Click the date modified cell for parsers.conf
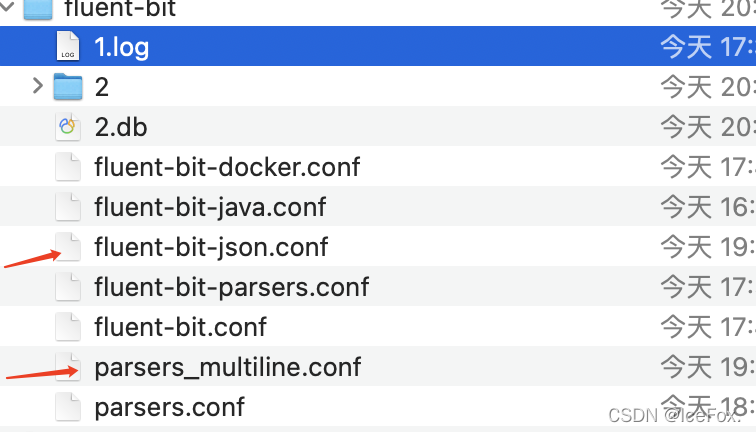The image size is (756, 432). coord(706,407)
